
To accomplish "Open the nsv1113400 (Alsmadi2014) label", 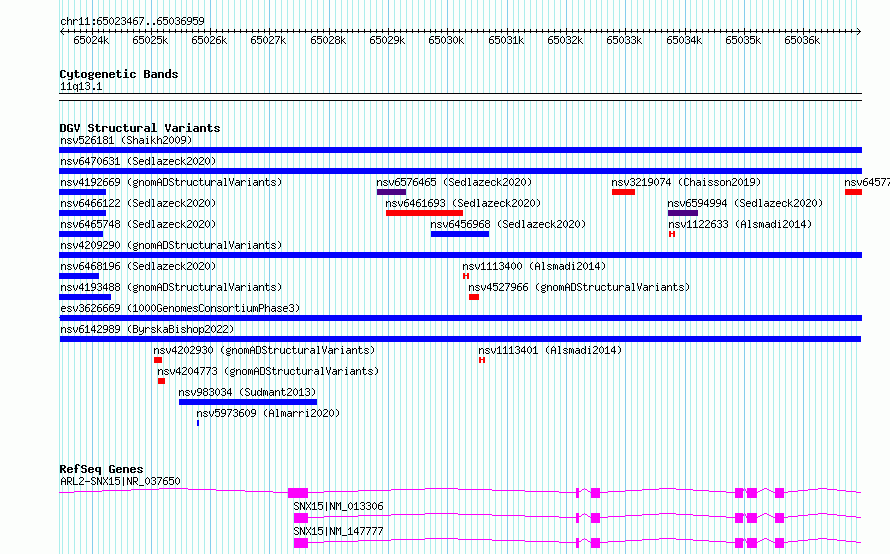I will click(x=534, y=266).
